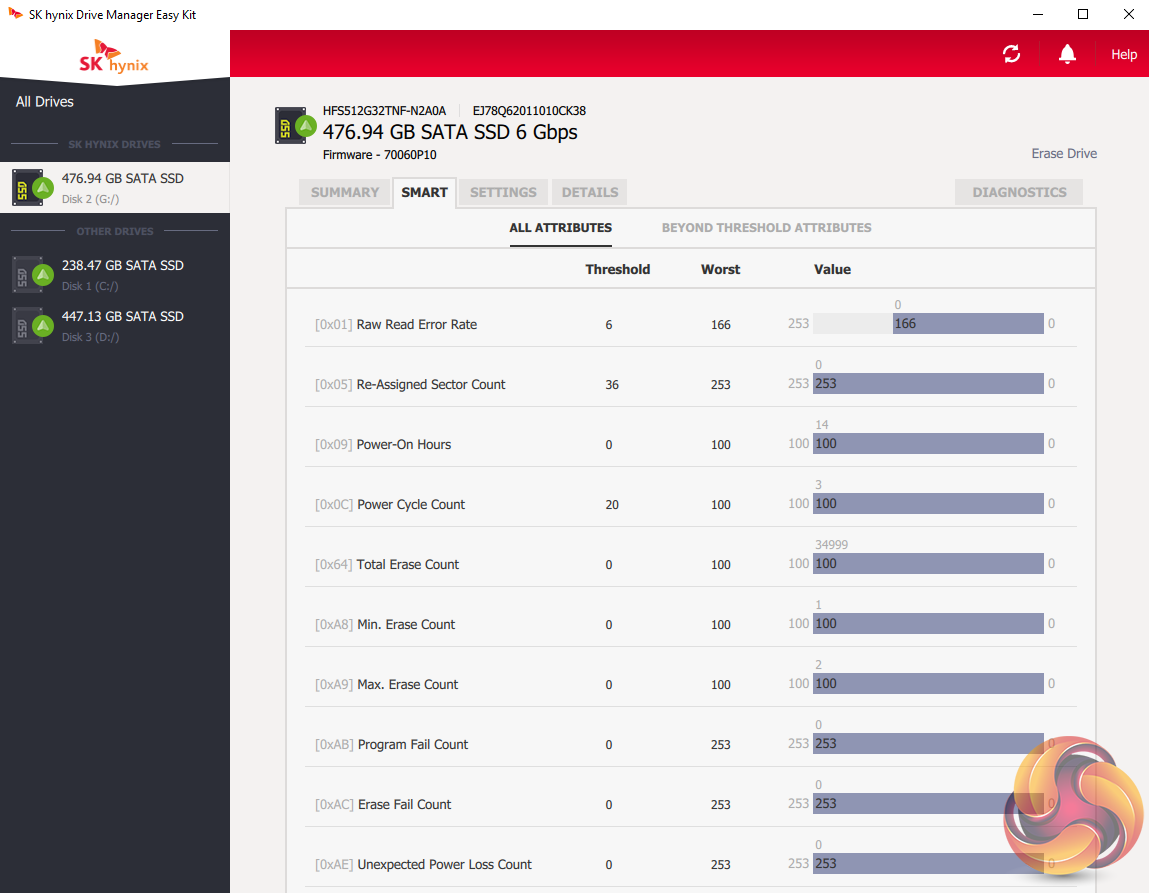Click the DIAGNOSTICS button
1150x894 pixels.
[1019, 192]
